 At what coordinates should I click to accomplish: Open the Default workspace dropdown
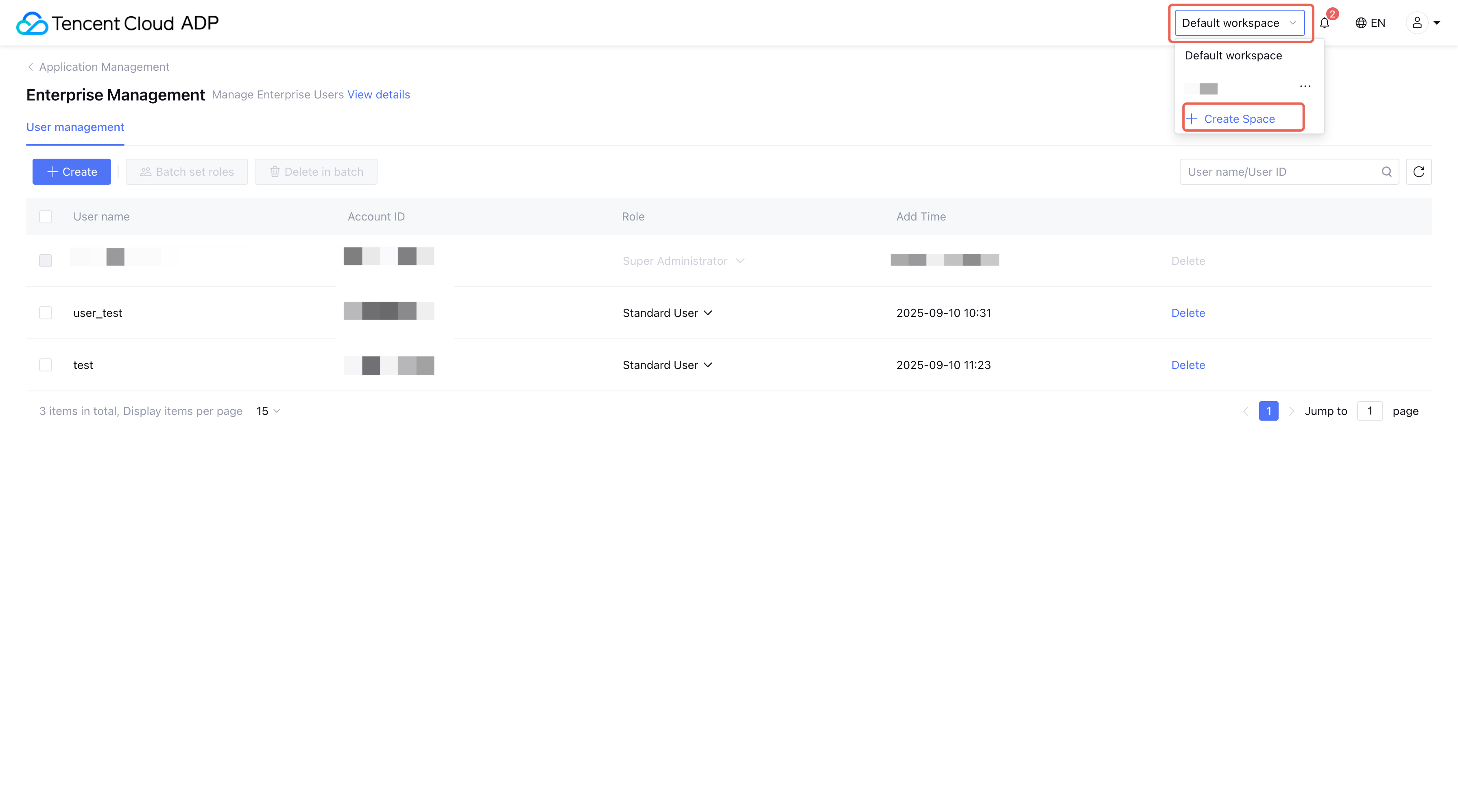point(1239,23)
